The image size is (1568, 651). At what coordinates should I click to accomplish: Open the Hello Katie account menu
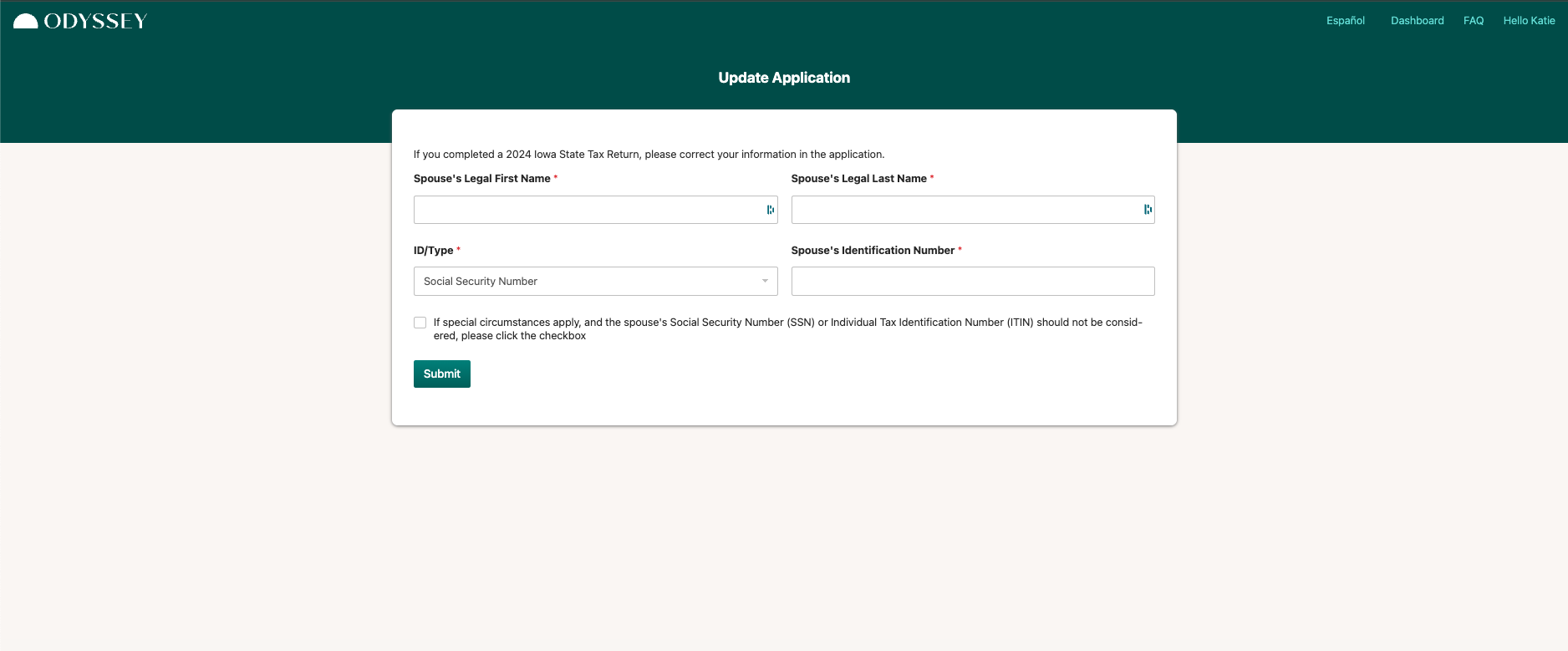(1529, 21)
